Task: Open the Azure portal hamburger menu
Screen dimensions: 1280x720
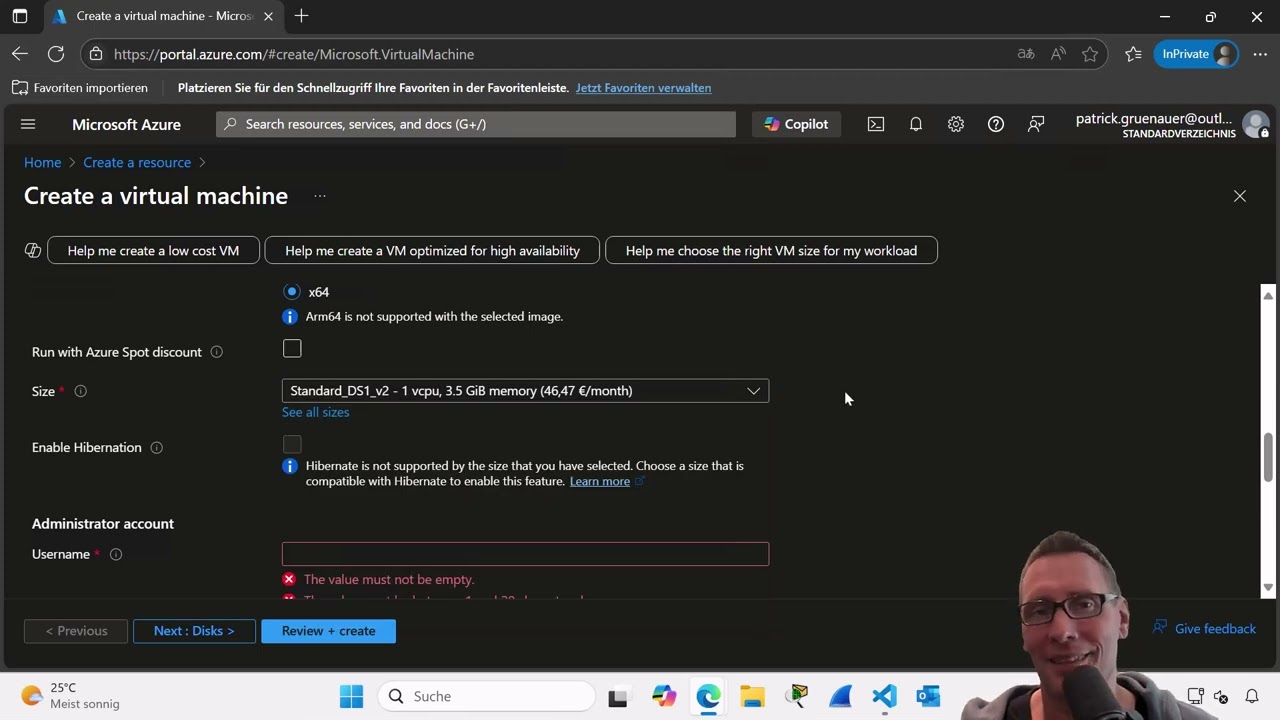Action: [28, 124]
